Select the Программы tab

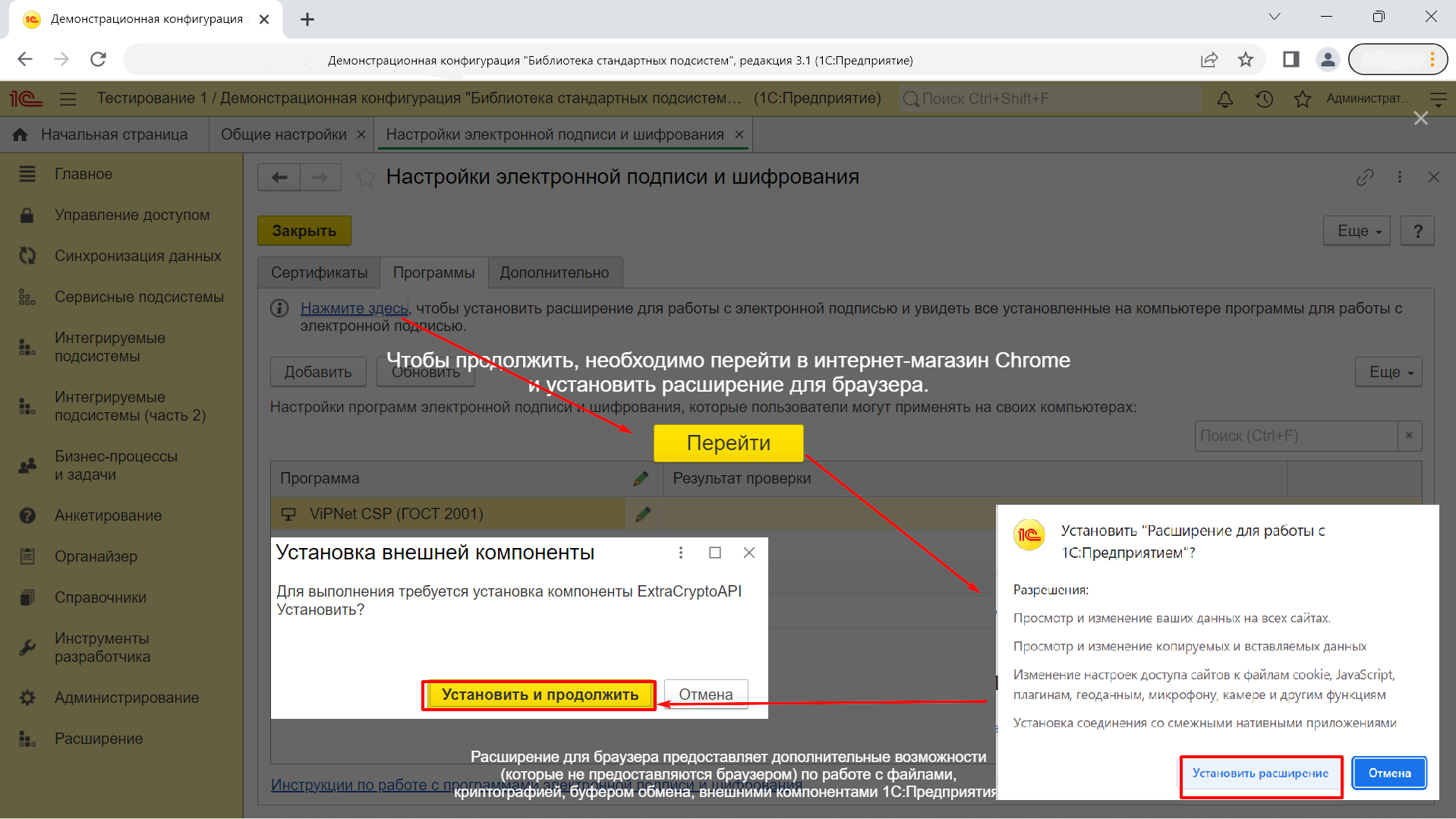(433, 272)
